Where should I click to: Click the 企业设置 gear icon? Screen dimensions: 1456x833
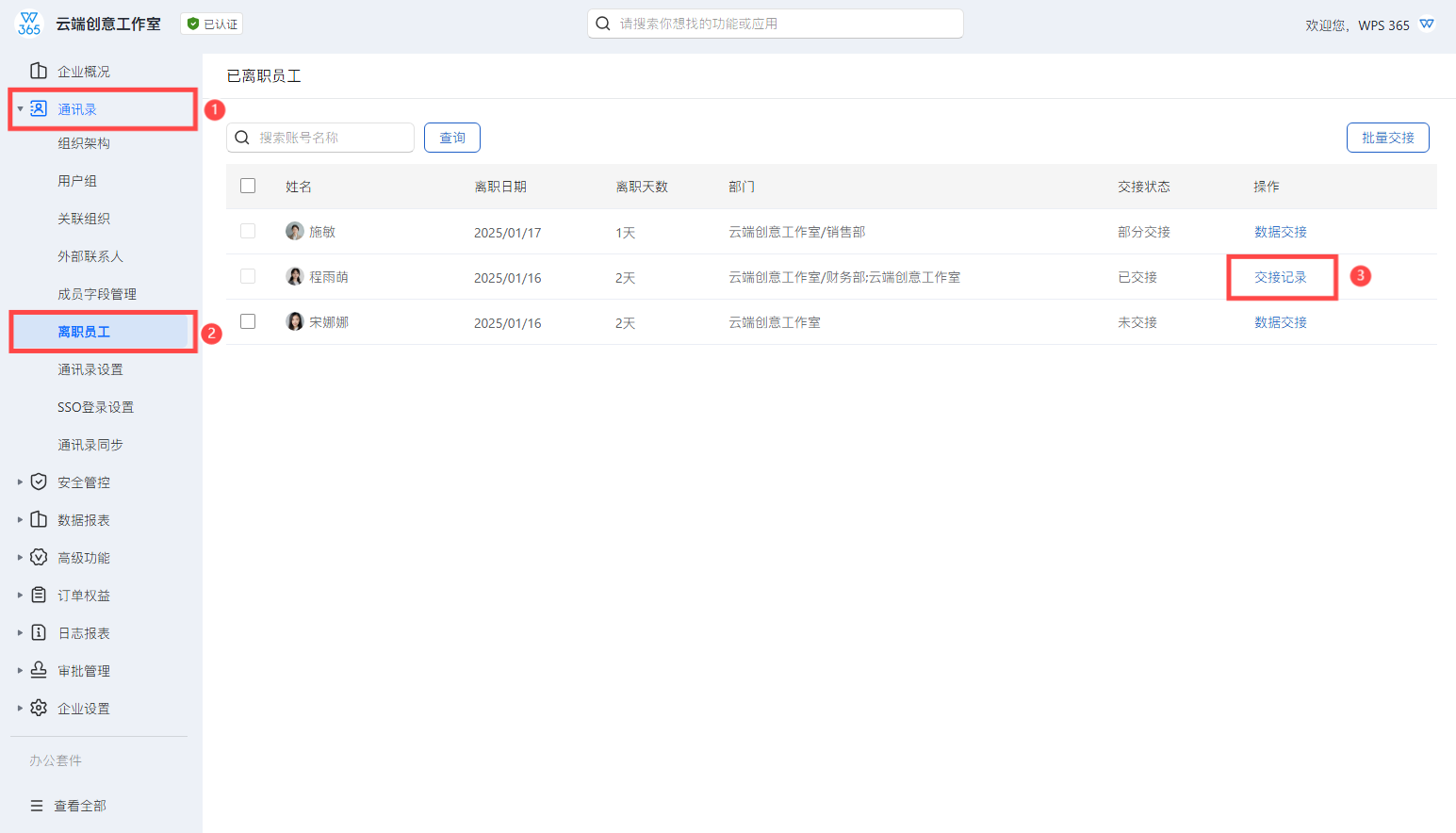click(39, 708)
